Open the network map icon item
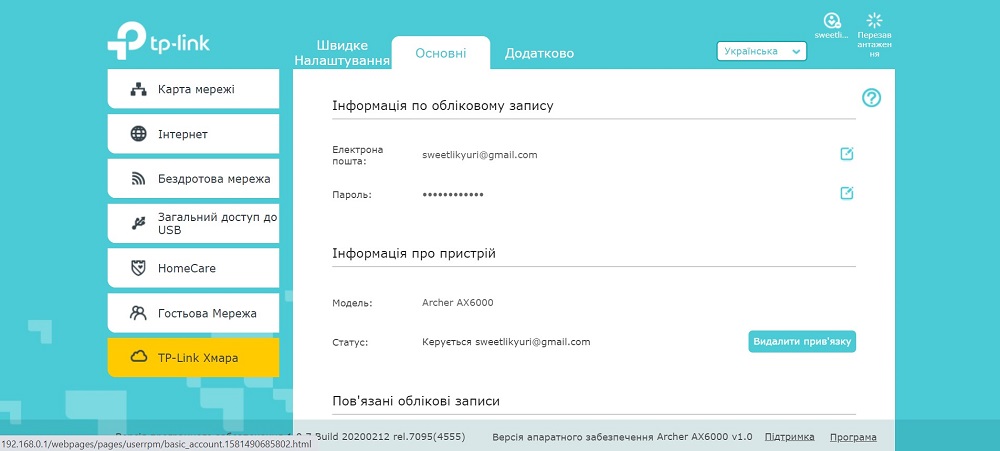Screen dimensions: 1000x451 (x=138, y=89)
